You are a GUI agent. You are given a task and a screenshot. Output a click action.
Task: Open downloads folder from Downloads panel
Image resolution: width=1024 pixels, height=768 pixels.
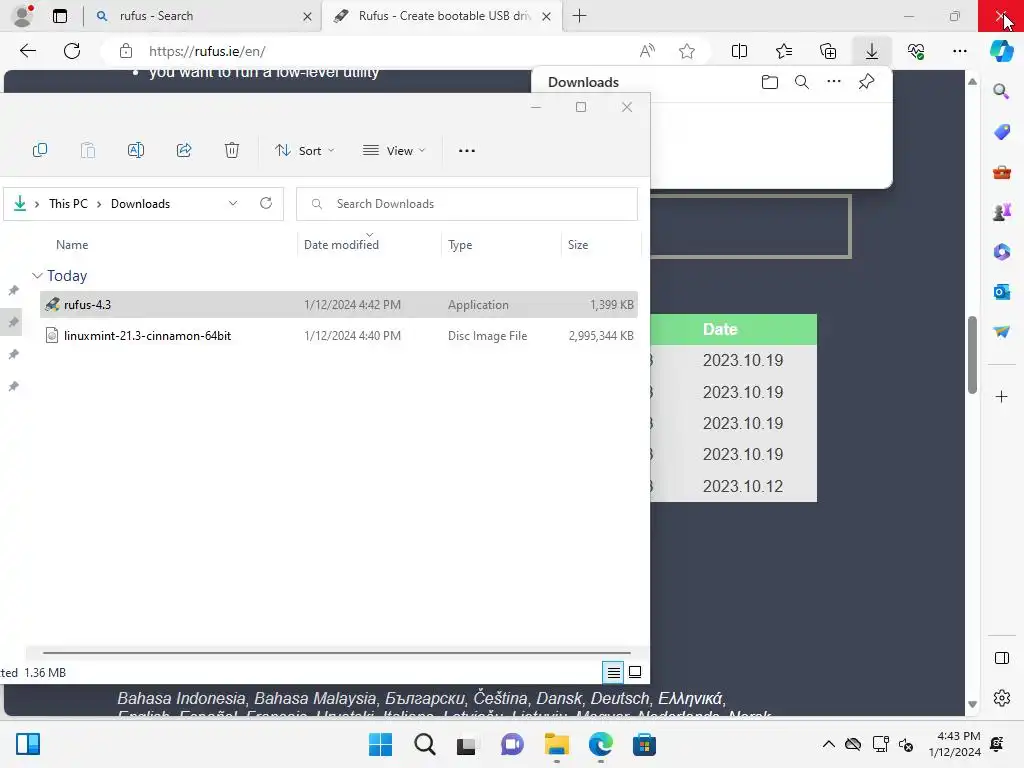[770, 82]
